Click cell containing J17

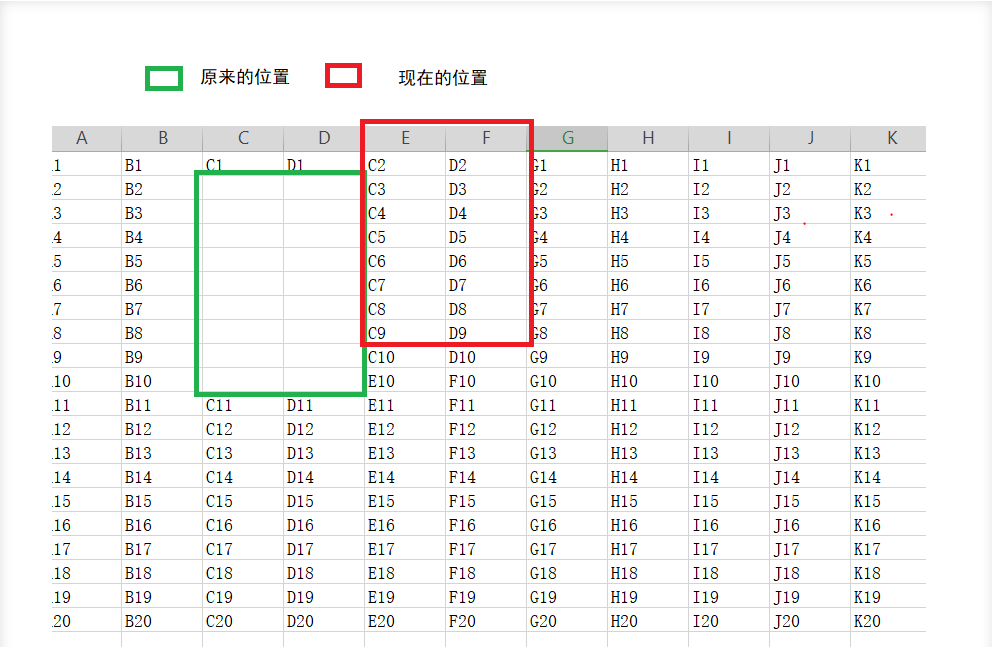[810, 549]
